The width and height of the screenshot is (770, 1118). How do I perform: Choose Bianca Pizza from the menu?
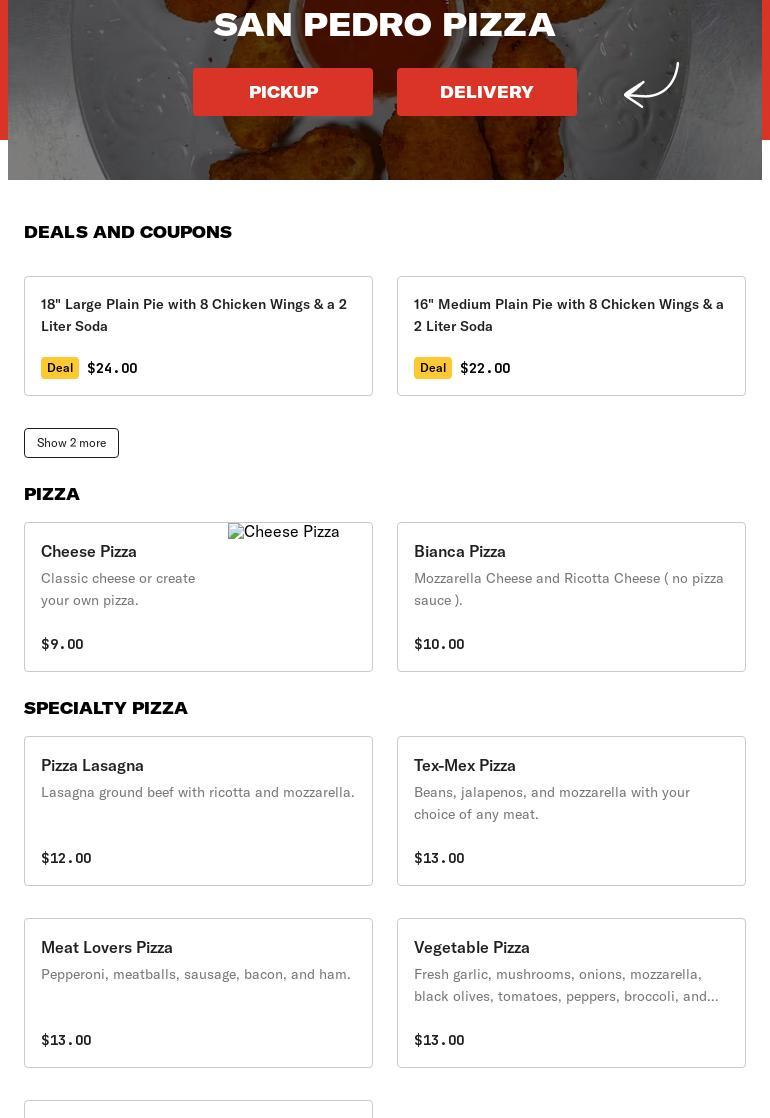point(460,551)
